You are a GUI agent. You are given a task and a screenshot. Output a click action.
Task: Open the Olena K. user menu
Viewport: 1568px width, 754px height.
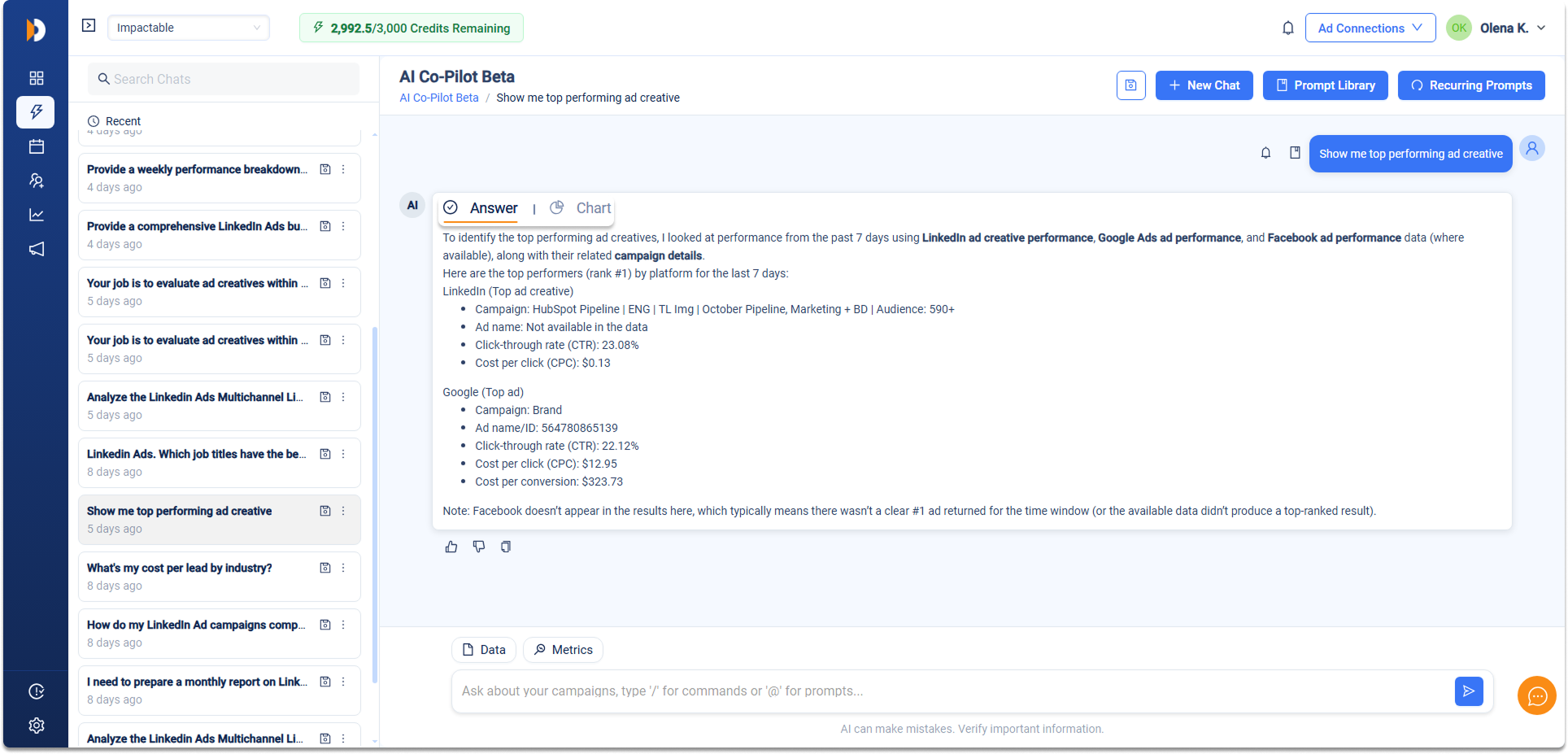coord(1511,28)
